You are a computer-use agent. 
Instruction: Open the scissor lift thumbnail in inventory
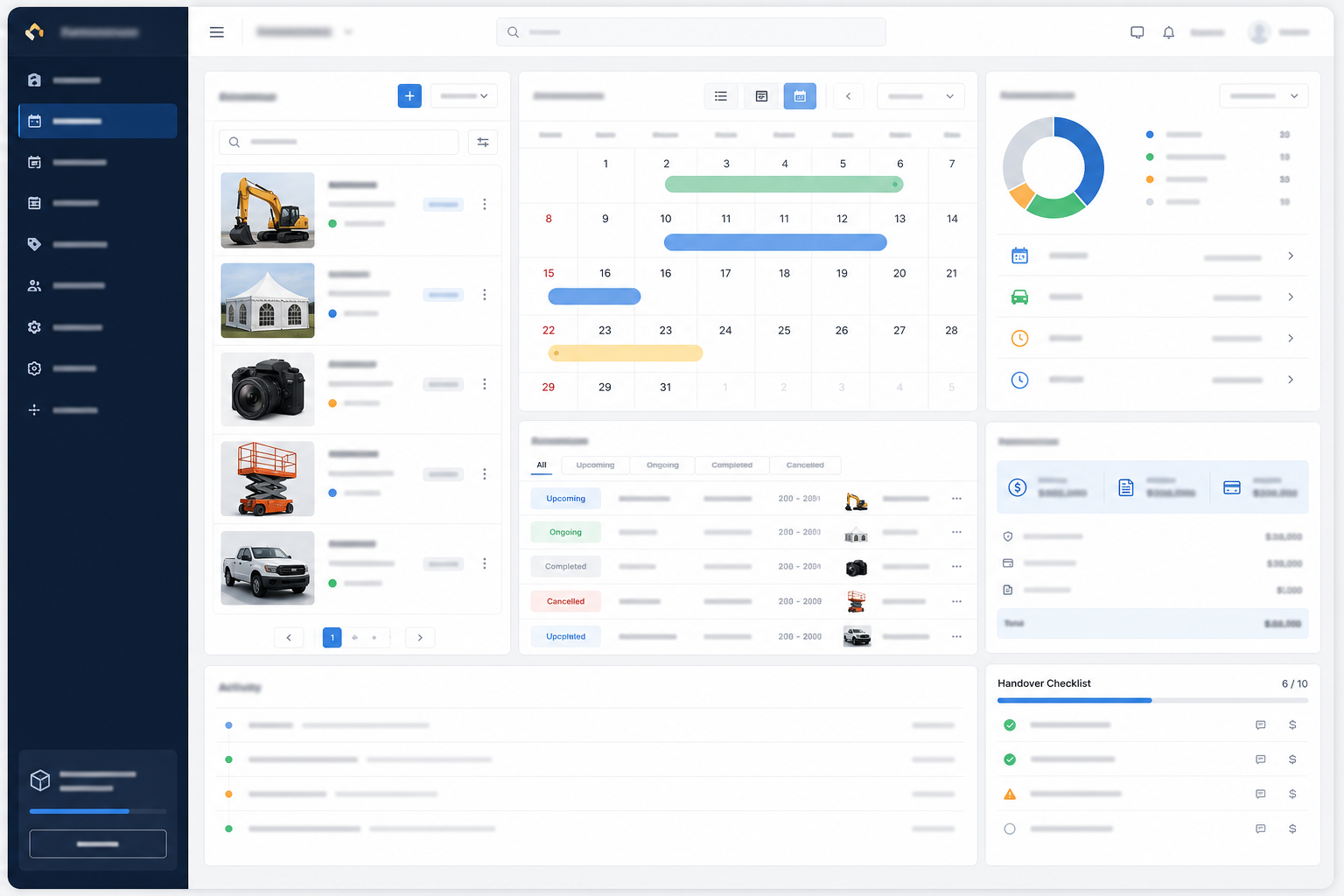tap(268, 479)
